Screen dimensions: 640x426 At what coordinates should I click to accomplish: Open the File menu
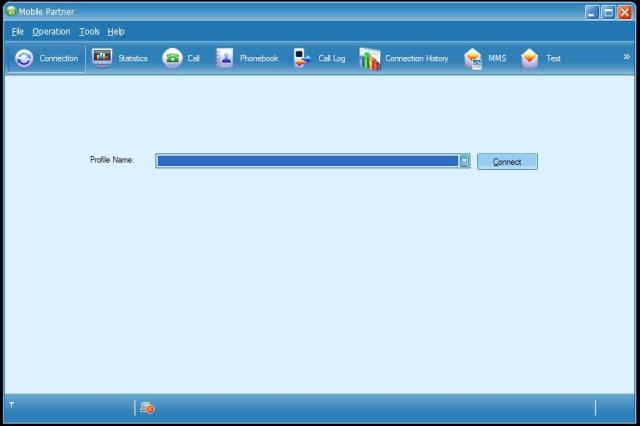(x=18, y=31)
